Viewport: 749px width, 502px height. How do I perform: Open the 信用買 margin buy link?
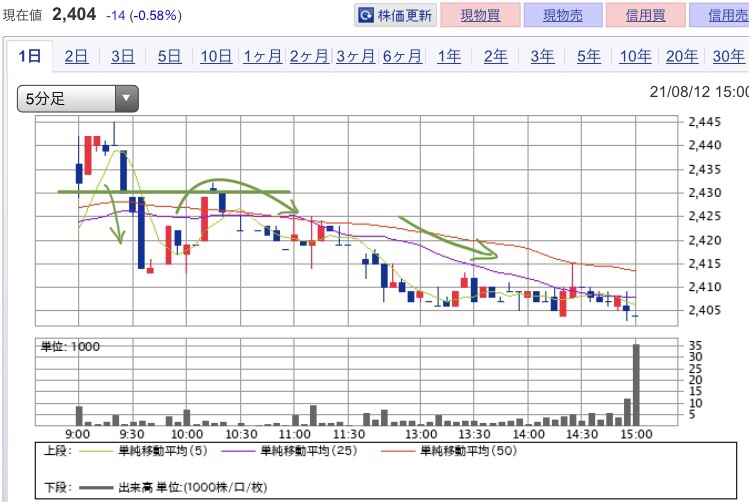645,15
